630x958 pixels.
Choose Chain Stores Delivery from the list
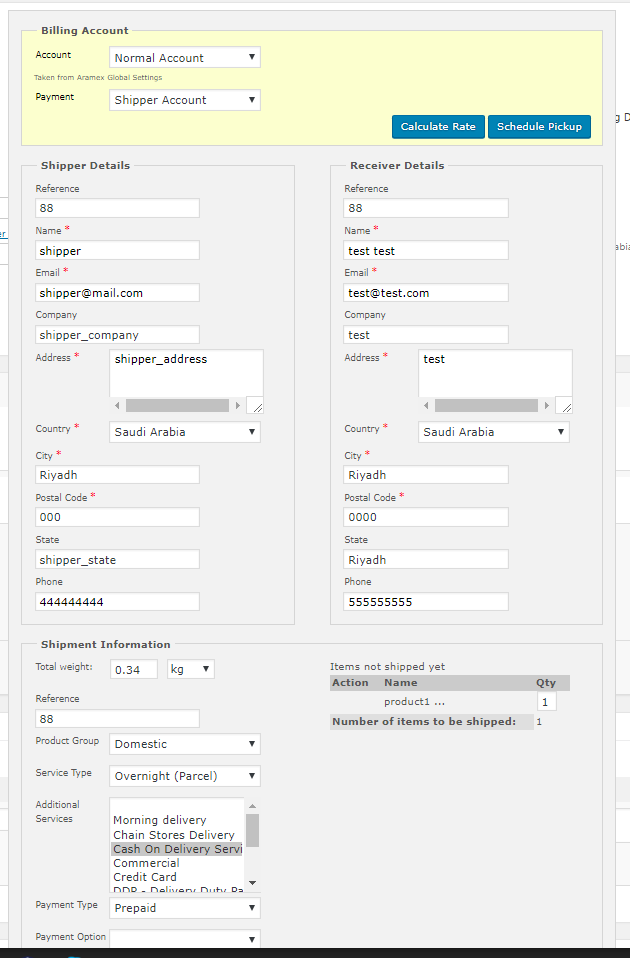click(174, 835)
